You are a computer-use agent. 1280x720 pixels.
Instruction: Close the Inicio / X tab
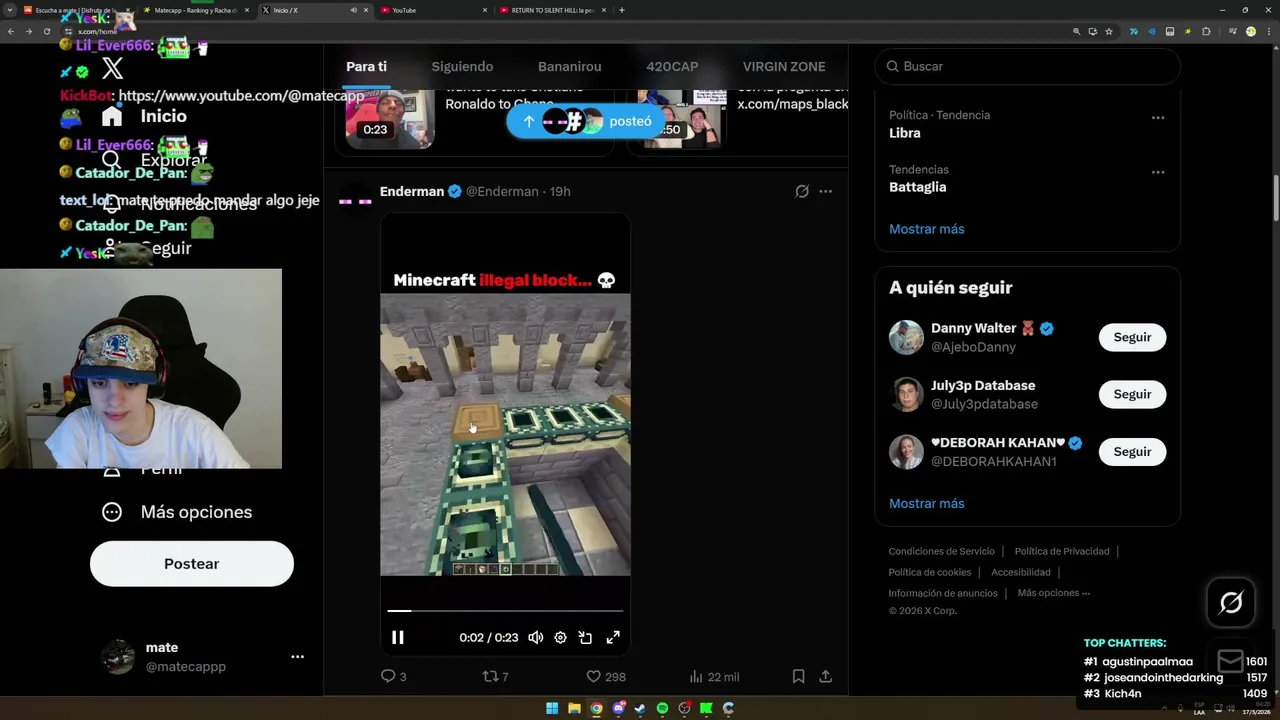[x=366, y=10]
